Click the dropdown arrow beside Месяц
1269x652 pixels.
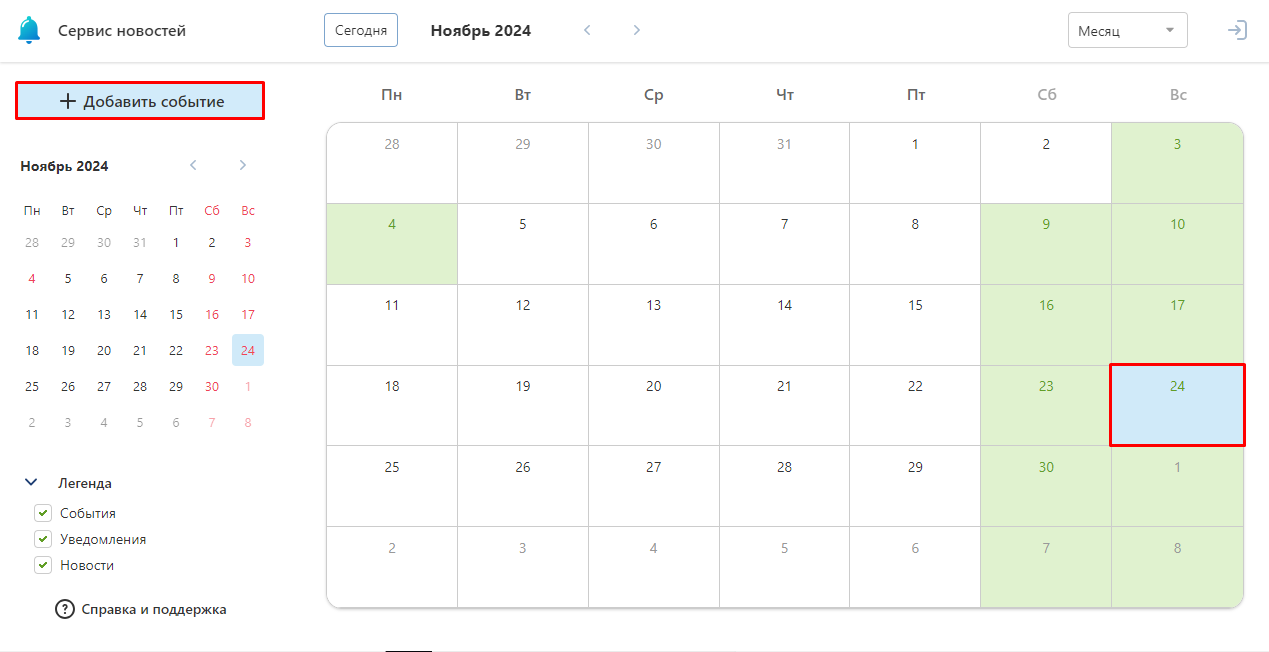(1169, 30)
